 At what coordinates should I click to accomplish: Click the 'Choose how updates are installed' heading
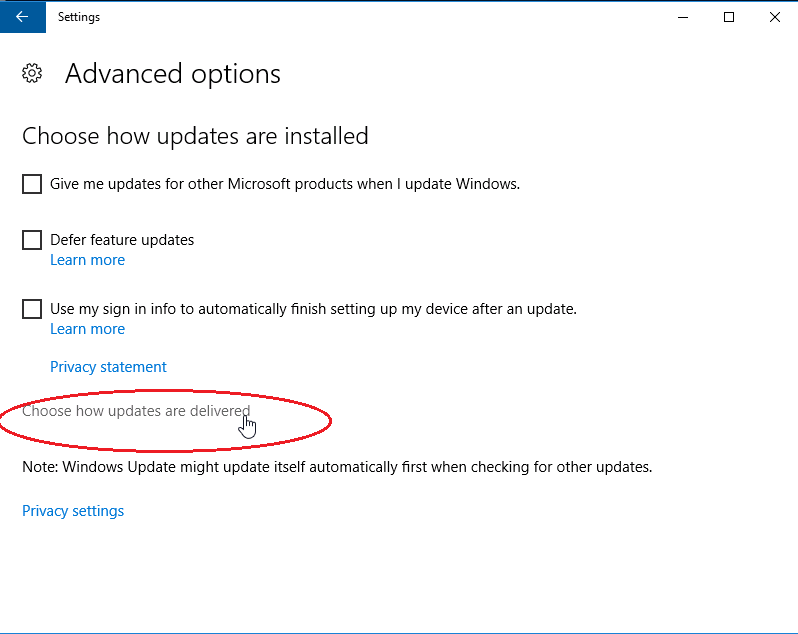[195, 135]
